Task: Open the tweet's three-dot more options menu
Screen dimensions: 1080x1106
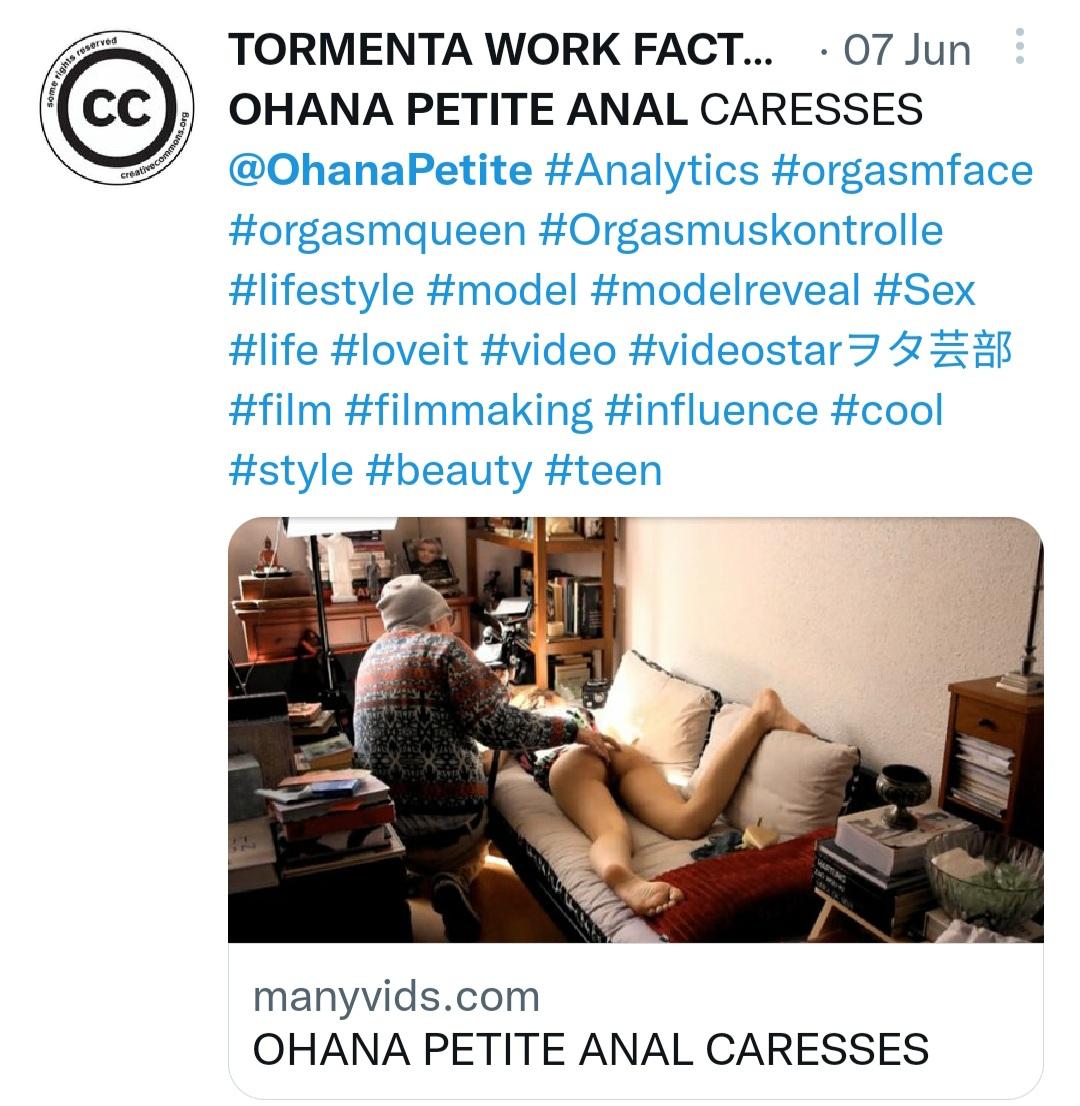Action: click(x=1019, y=47)
